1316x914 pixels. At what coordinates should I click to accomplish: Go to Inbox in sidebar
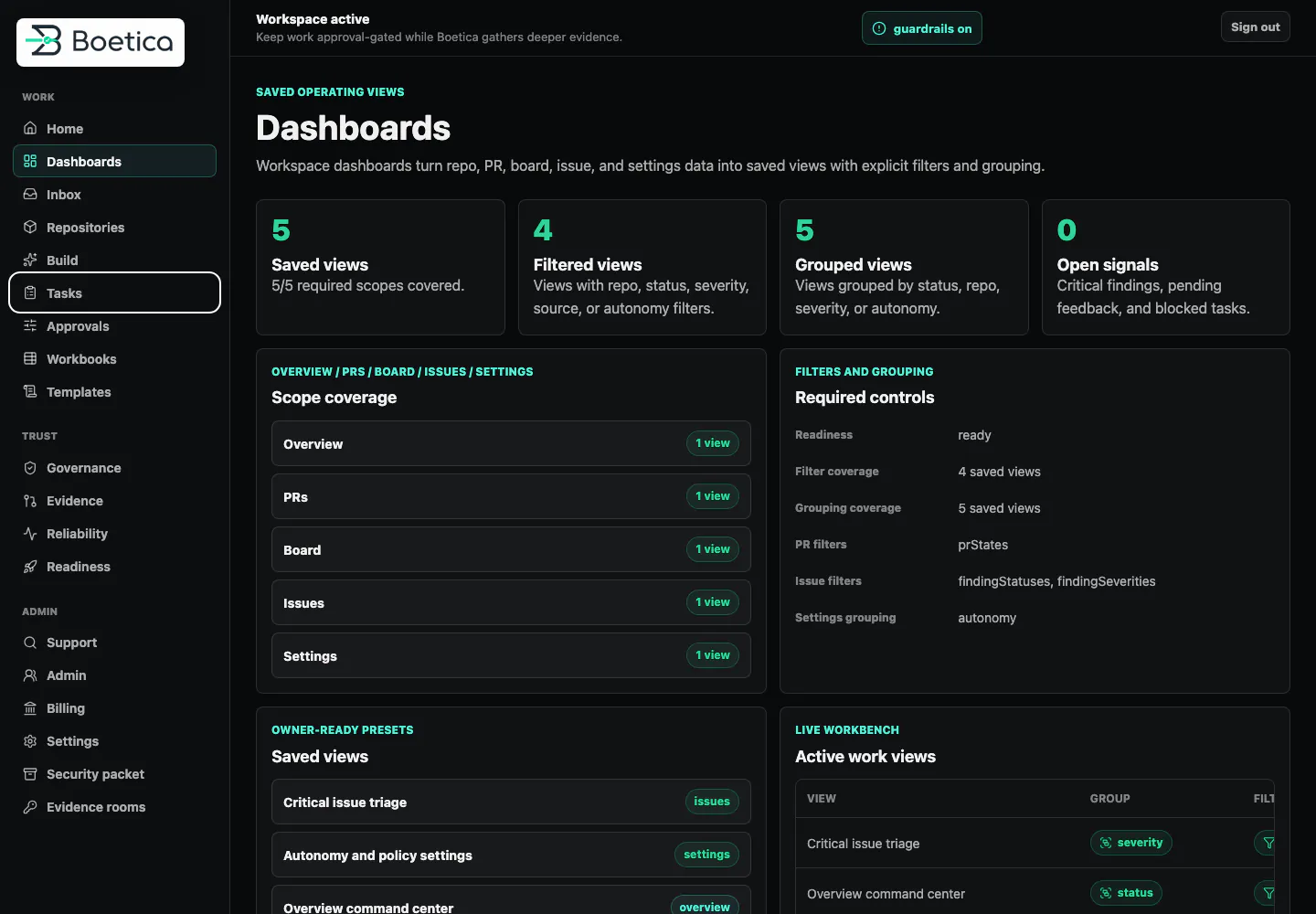[114, 195]
